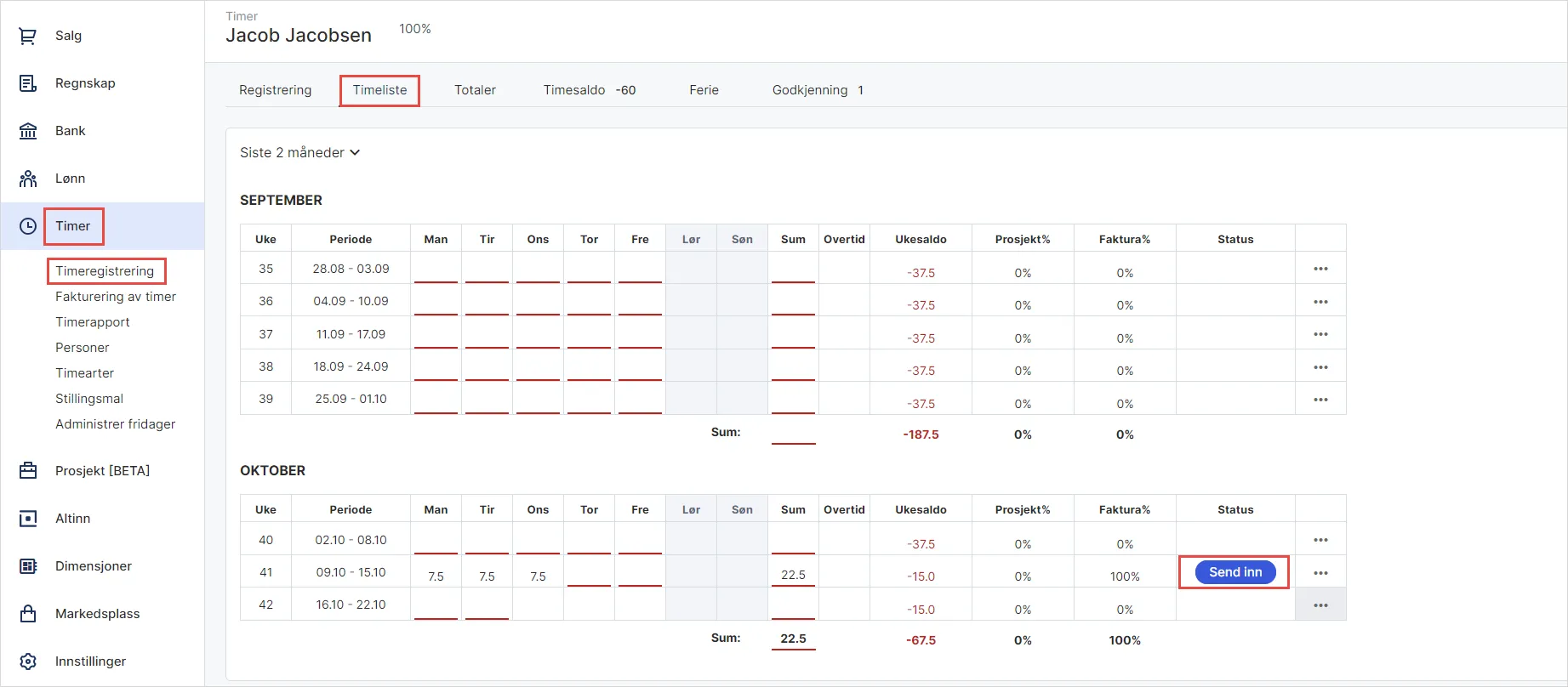
Task: Click the Thursday hours field for week 39
Action: coord(589,400)
